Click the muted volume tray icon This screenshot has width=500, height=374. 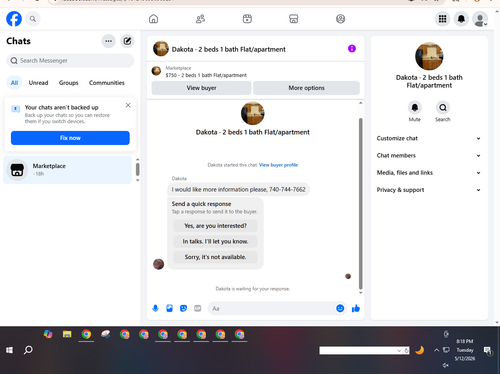coord(446,365)
